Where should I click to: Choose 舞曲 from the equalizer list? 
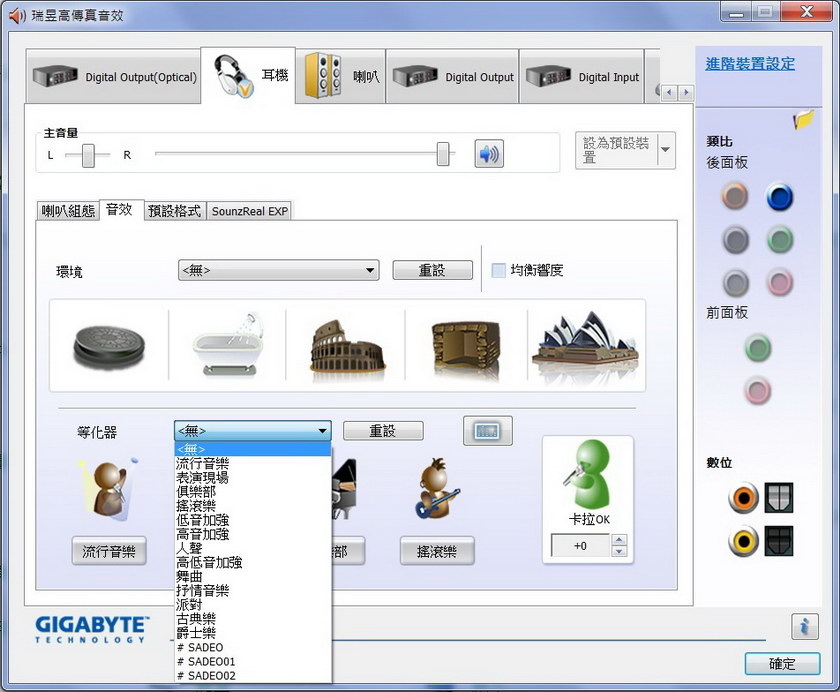(252, 576)
